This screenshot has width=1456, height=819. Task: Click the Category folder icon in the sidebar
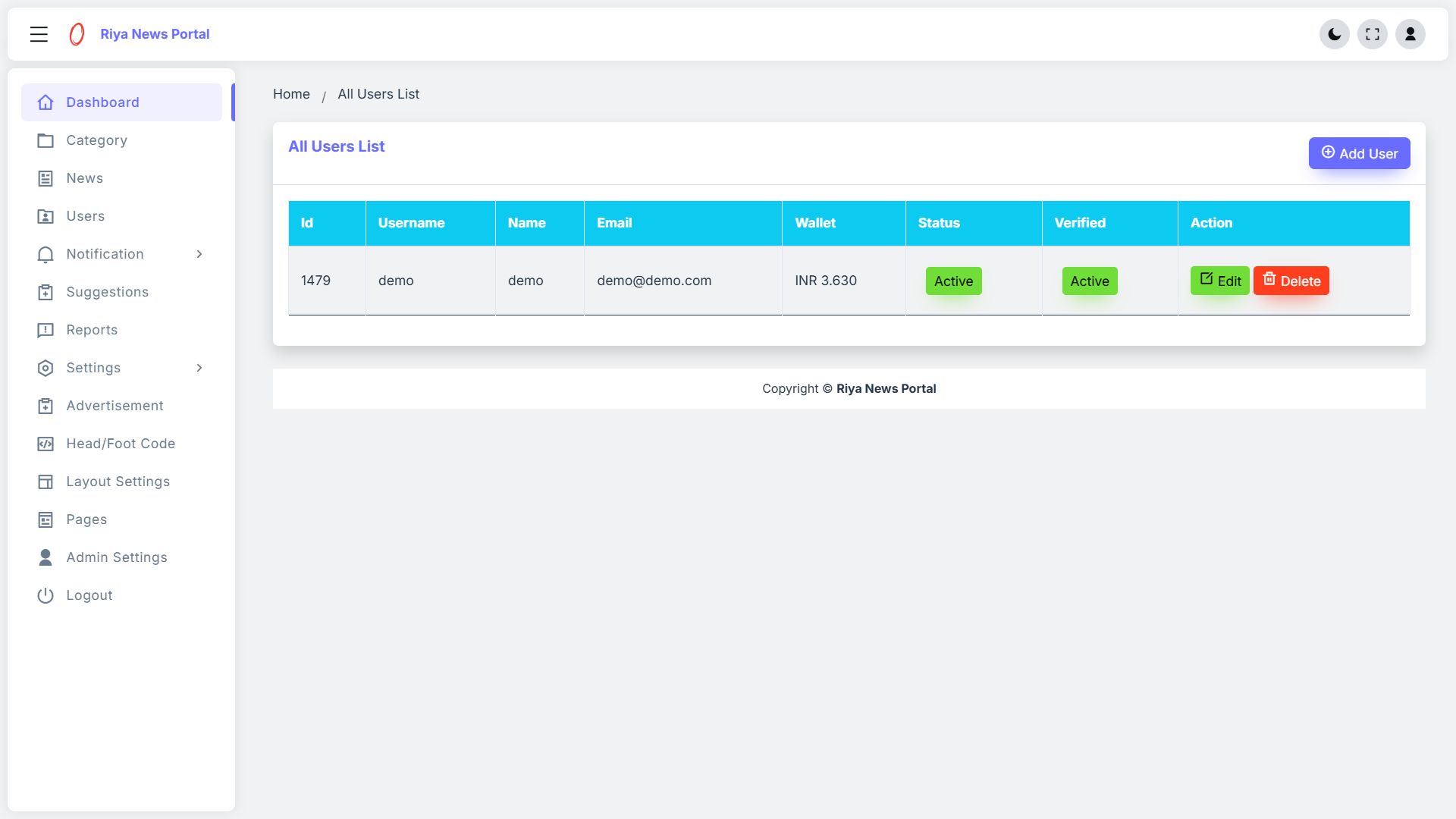(x=45, y=140)
